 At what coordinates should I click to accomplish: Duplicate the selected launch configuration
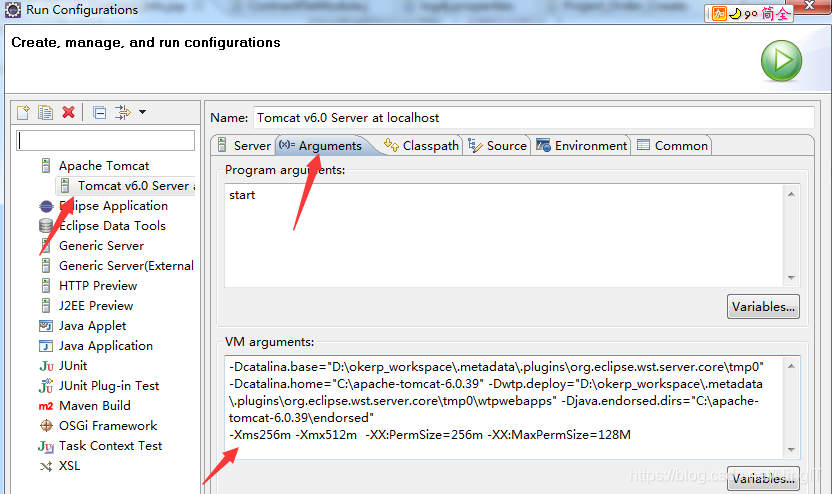(46, 112)
